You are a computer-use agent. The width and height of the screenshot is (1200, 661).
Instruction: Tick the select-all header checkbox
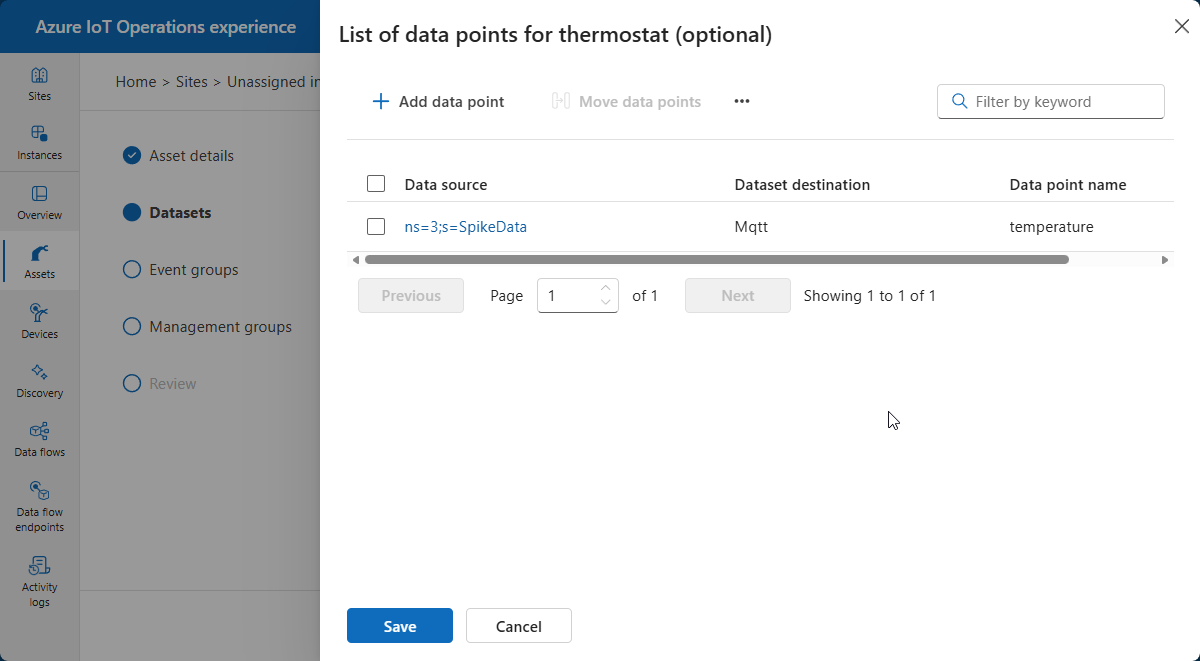coord(376,184)
